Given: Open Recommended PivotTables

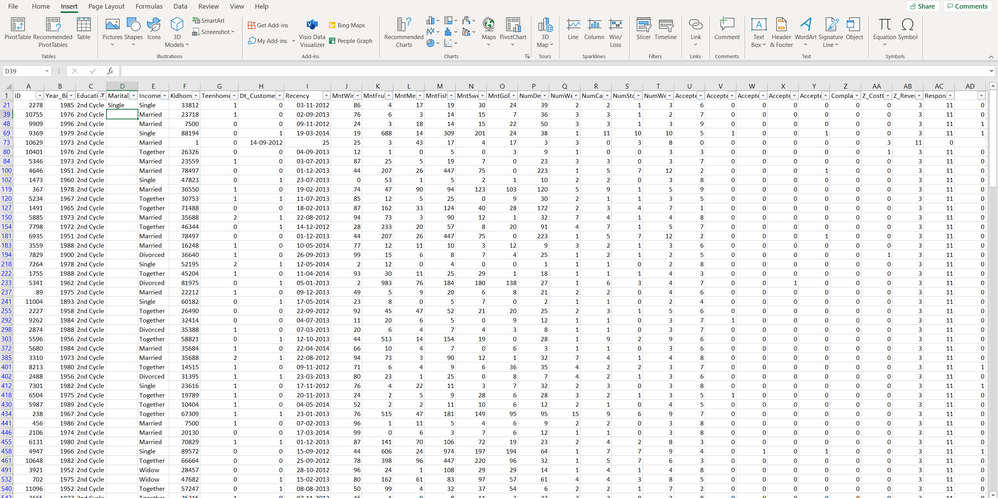Looking at the screenshot, I should point(53,32).
